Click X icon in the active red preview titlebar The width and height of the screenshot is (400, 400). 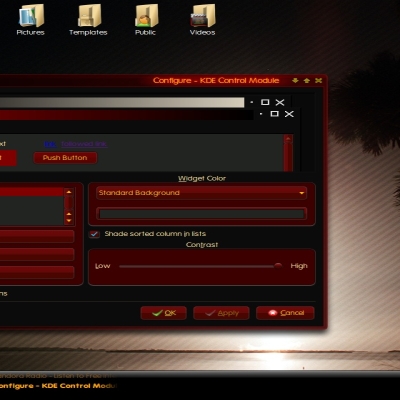(289, 114)
